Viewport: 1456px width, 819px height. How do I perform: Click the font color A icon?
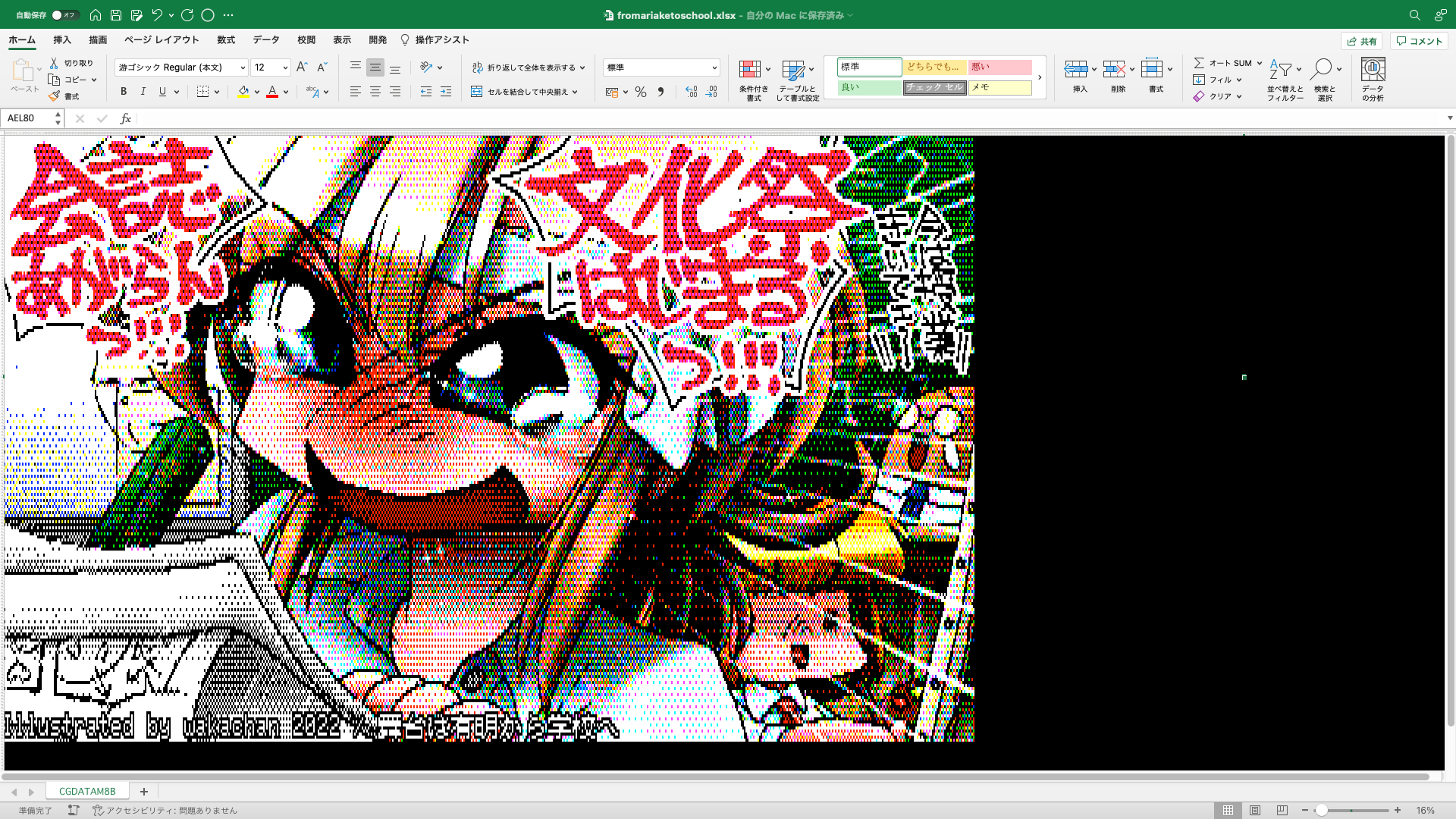pyautogui.click(x=272, y=92)
